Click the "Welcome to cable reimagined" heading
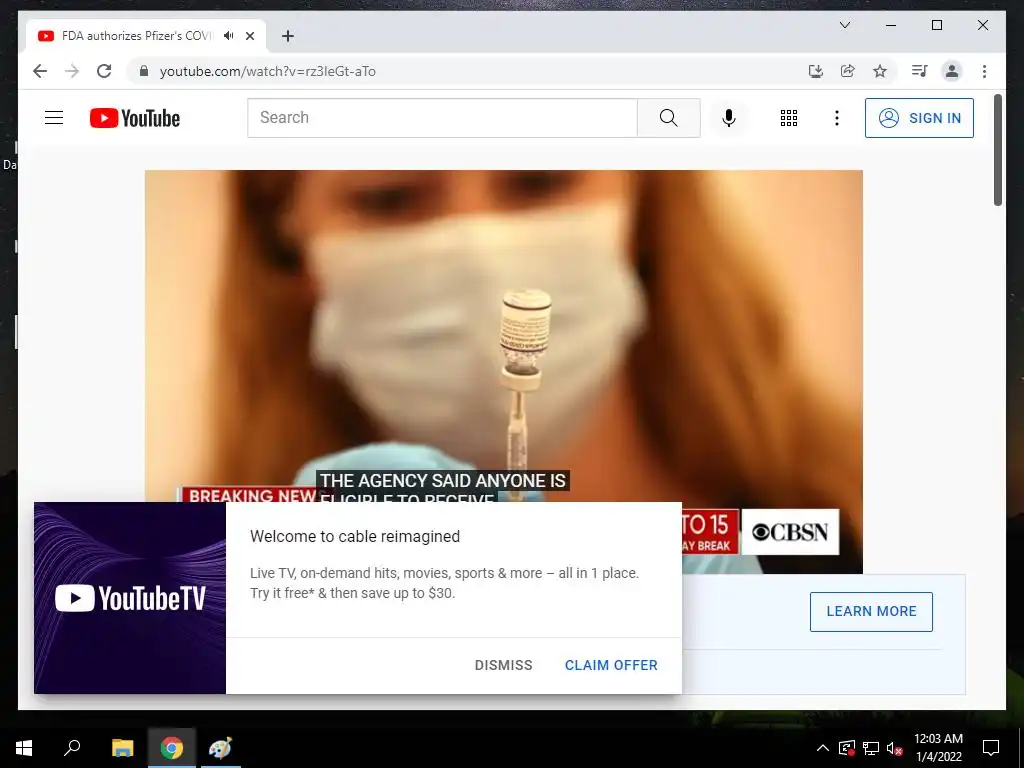This screenshot has height=768, width=1024. point(355,536)
